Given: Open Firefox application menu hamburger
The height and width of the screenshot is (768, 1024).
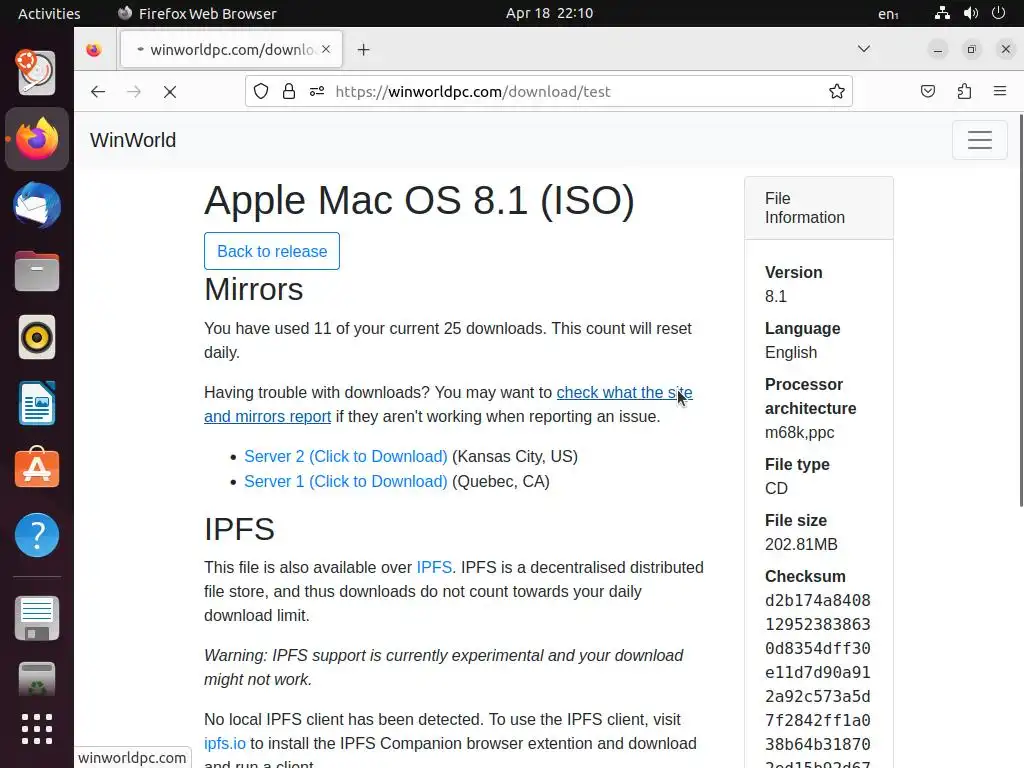Looking at the screenshot, I should 1000,91.
